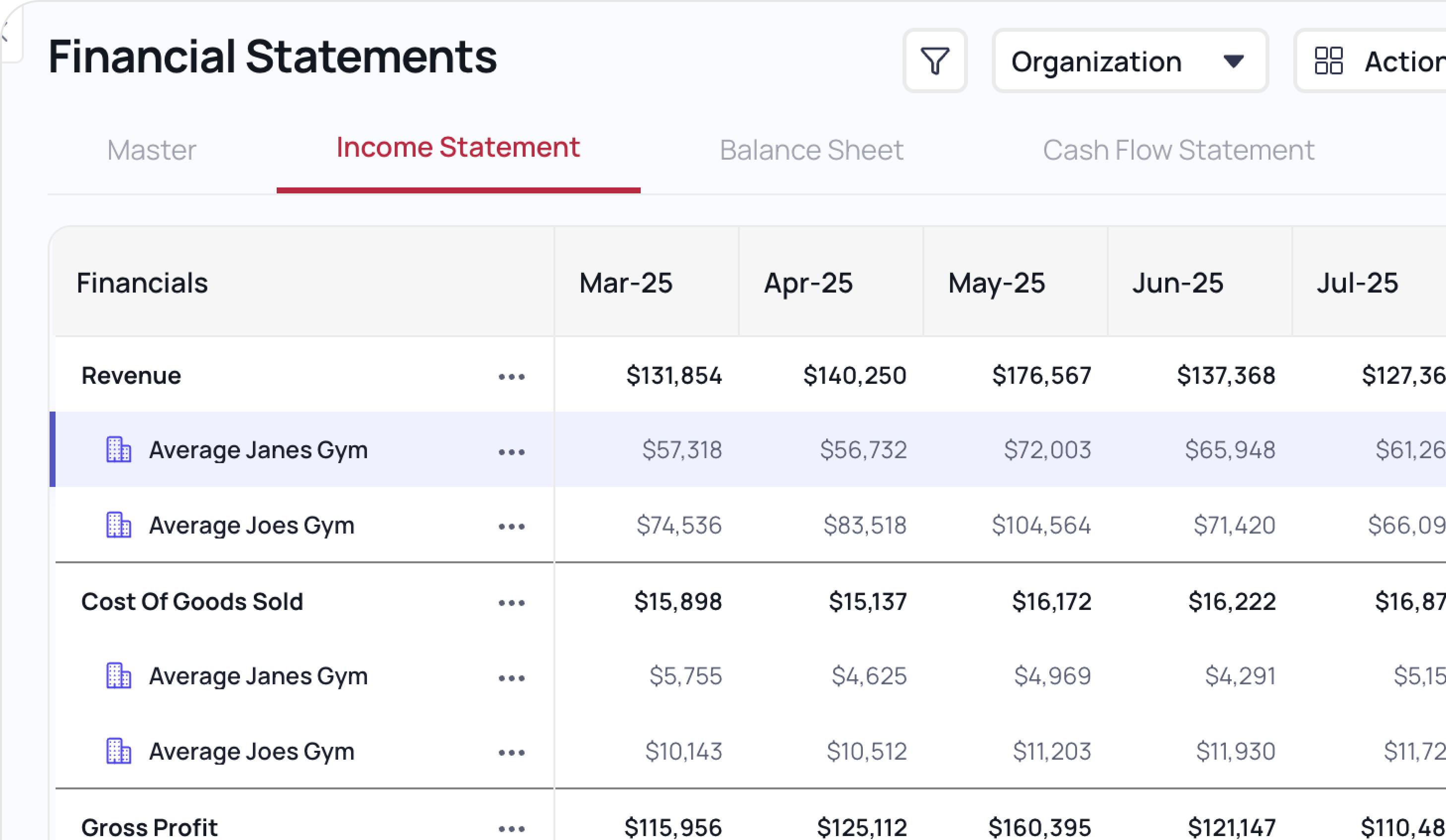Open the Balance Sheet tab

coord(811,150)
